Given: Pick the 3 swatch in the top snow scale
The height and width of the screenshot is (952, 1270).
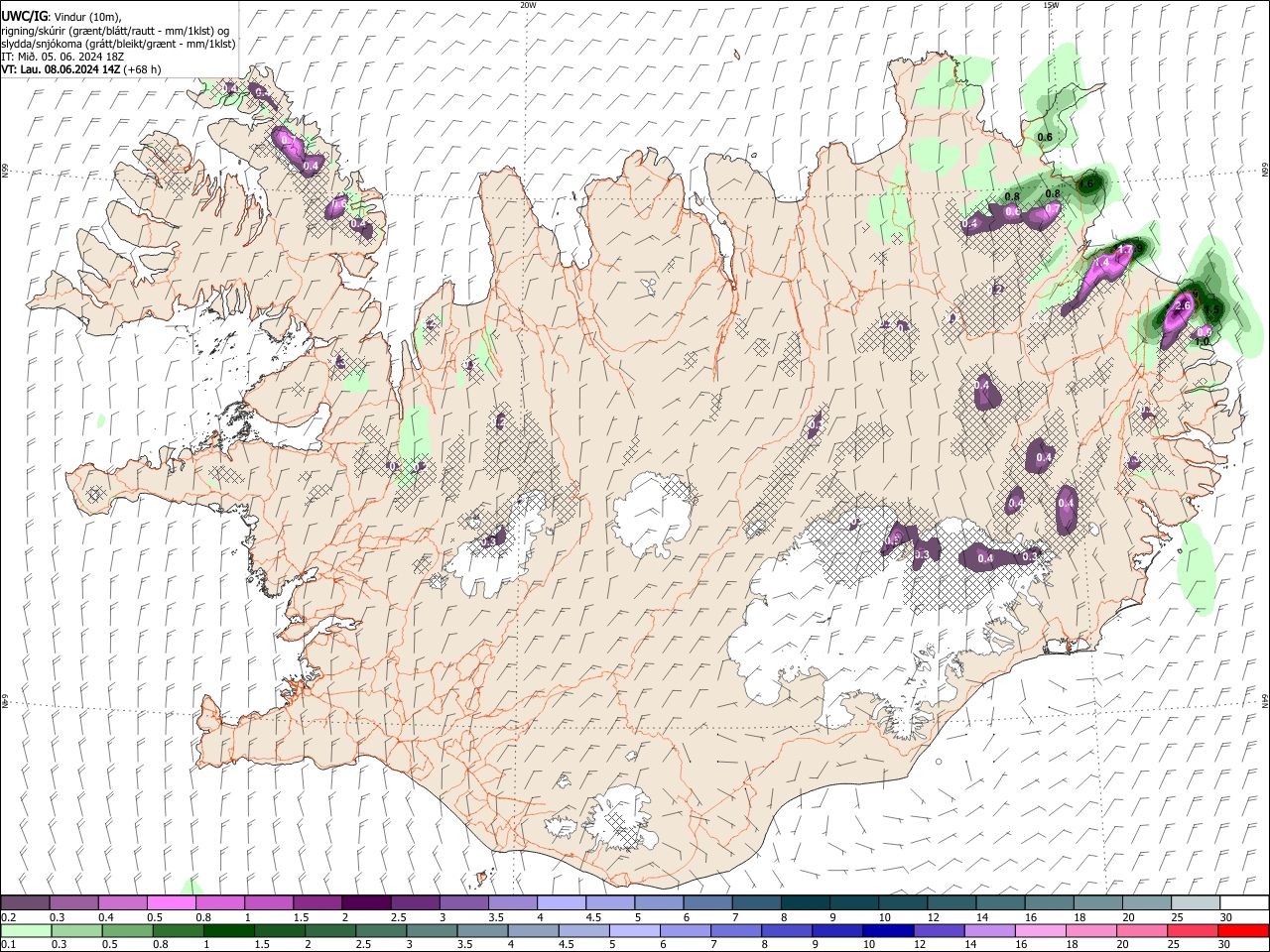Looking at the screenshot, I should [462, 902].
